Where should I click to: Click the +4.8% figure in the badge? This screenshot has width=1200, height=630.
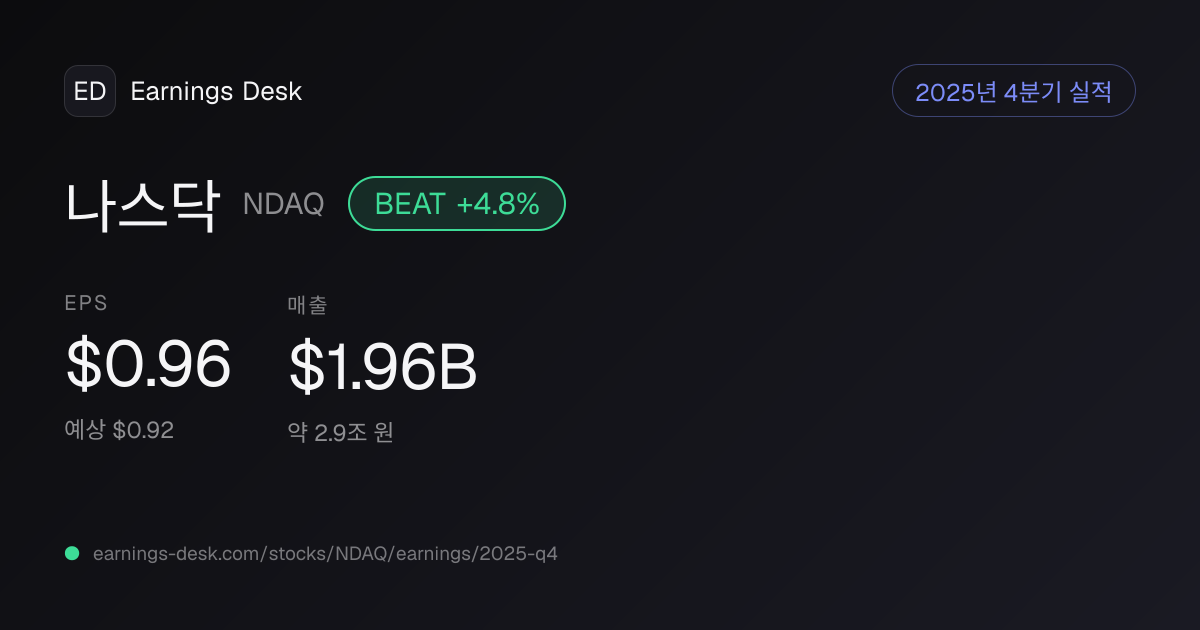tap(498, 204)
